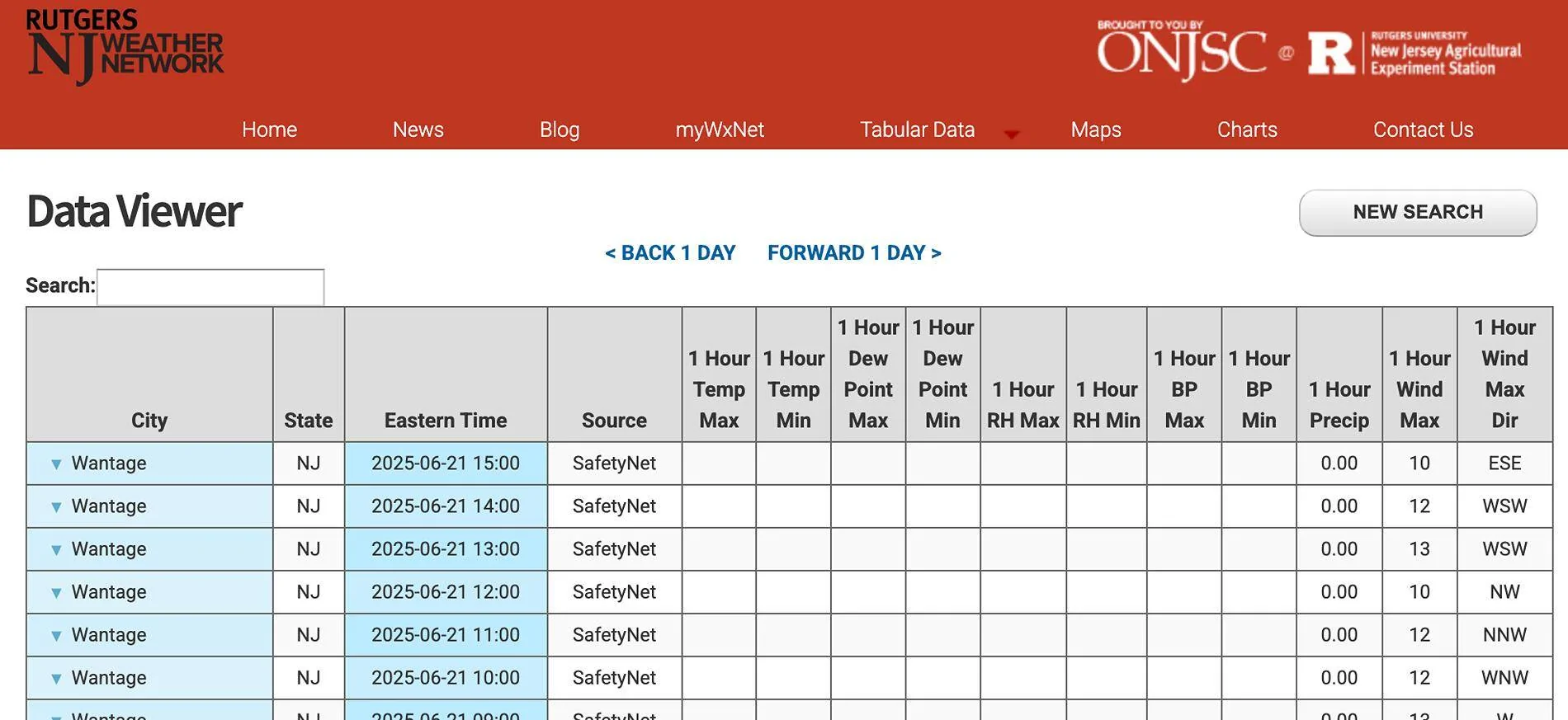
Task: Expand the Wantage 13:00 row details
Action: [x=56, y=550]
